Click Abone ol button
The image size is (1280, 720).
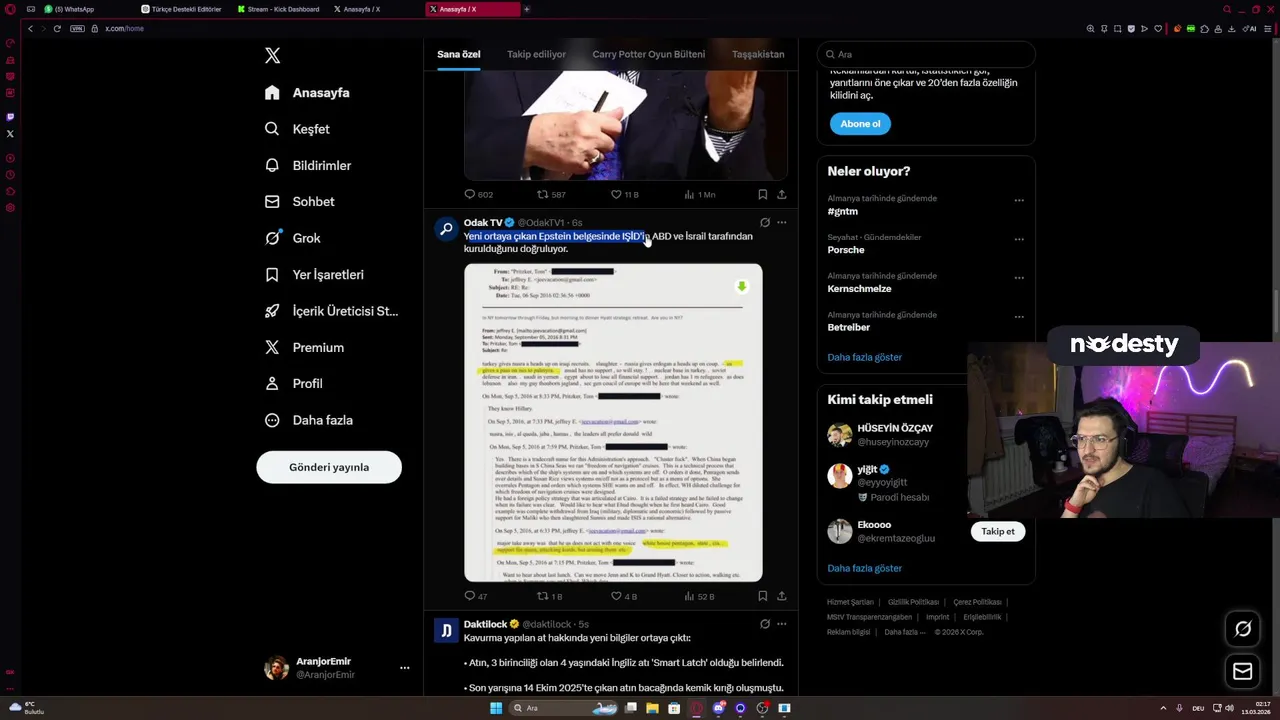pyautogui.click(x=860, y=124)
